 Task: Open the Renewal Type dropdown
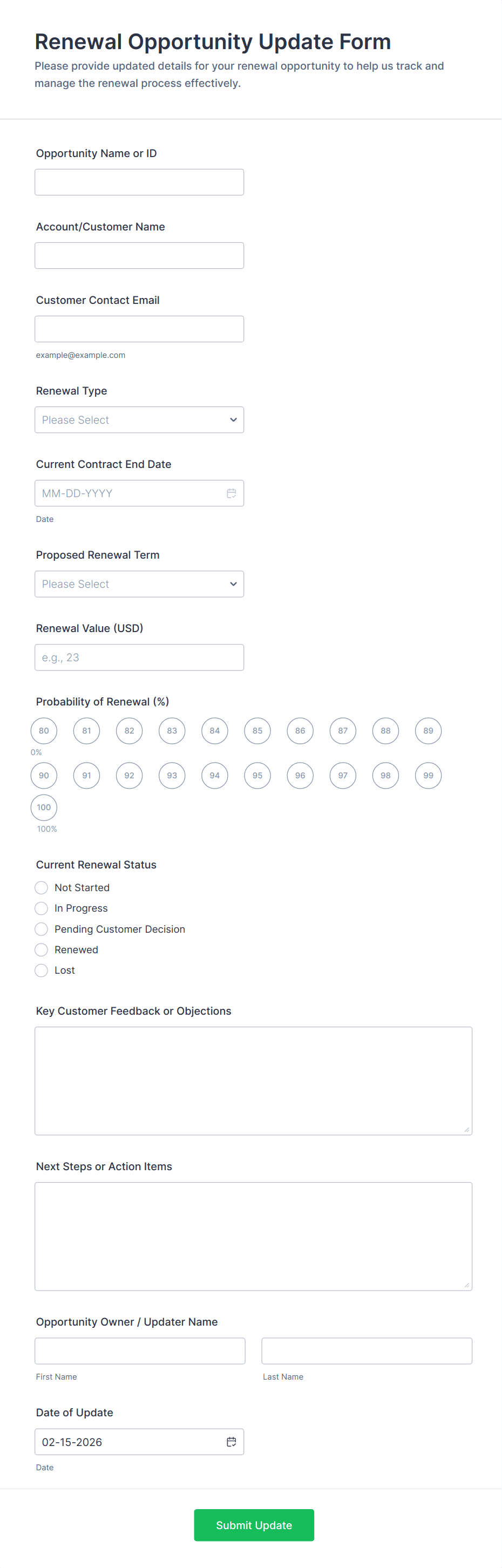point(139,420)
